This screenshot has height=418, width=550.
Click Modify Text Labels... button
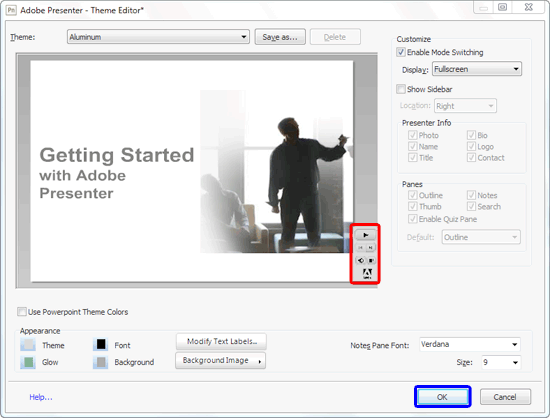221,342
